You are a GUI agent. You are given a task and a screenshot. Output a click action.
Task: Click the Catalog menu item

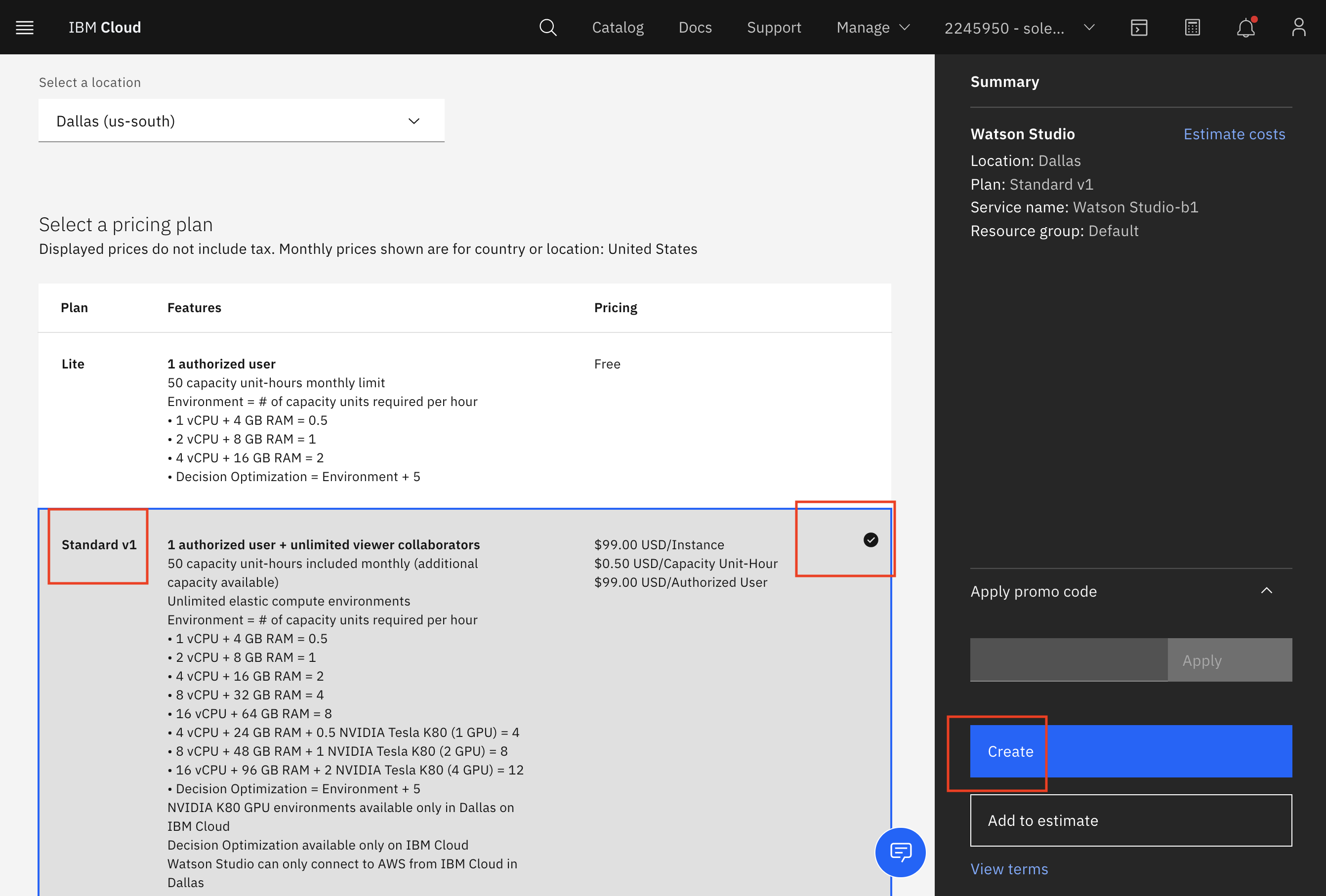coord(617,27)
